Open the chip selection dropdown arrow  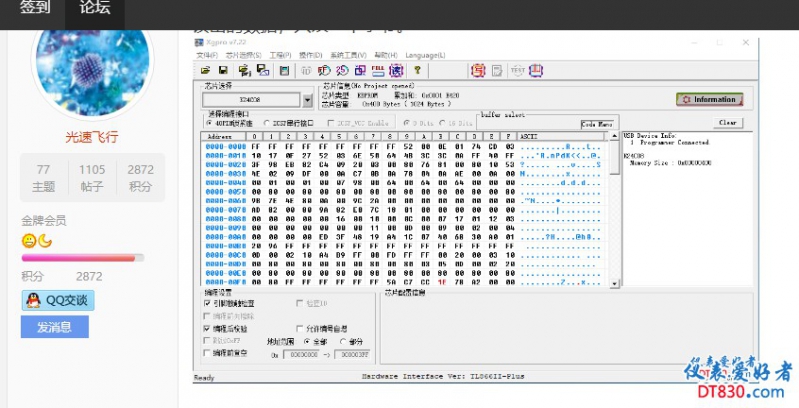click(307, 100)
